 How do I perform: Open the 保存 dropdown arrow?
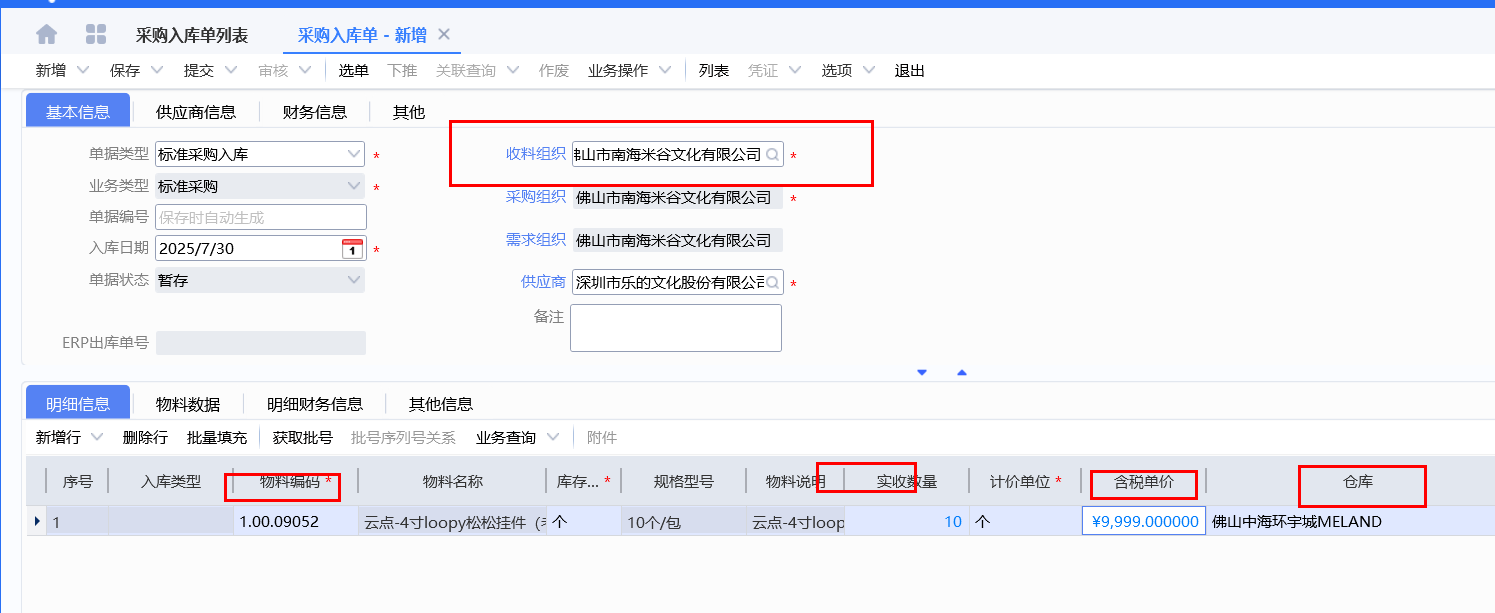pyautogui.click(x=157, y=71)
